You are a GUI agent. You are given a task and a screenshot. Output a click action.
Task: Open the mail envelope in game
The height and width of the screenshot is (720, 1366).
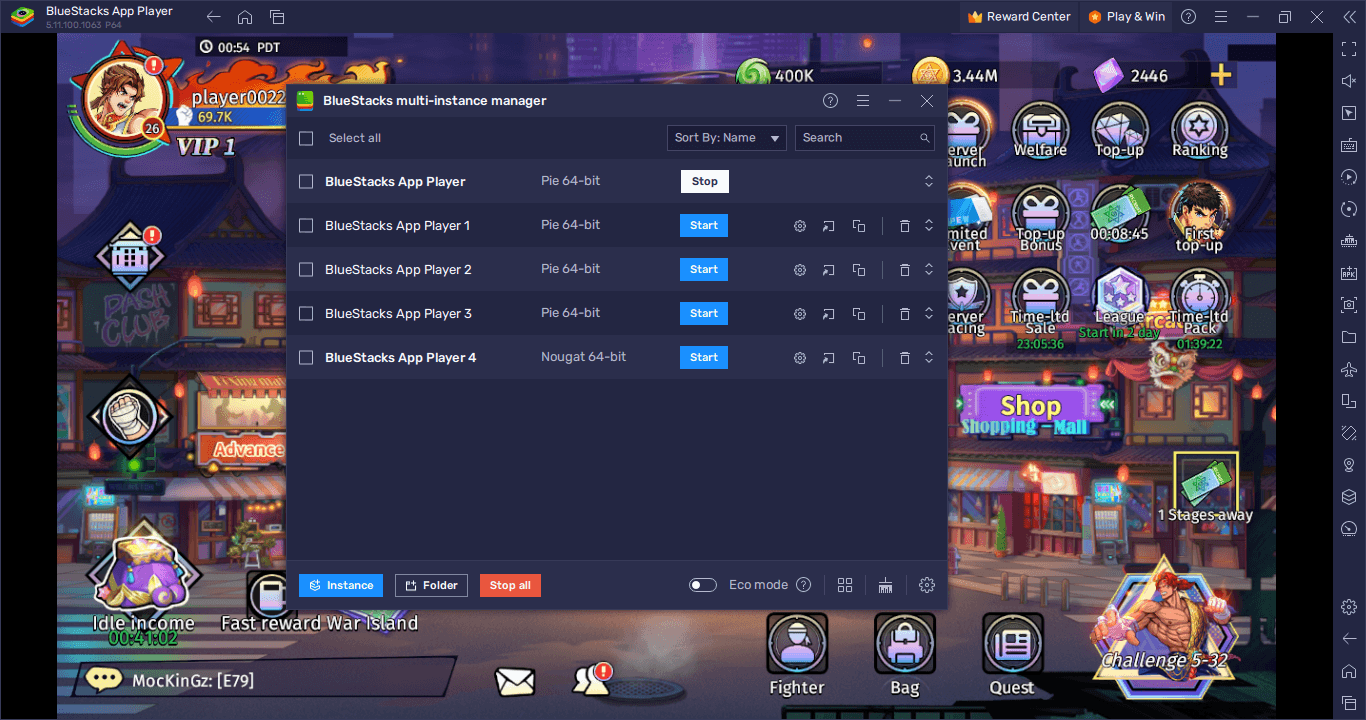pos(515,682)
